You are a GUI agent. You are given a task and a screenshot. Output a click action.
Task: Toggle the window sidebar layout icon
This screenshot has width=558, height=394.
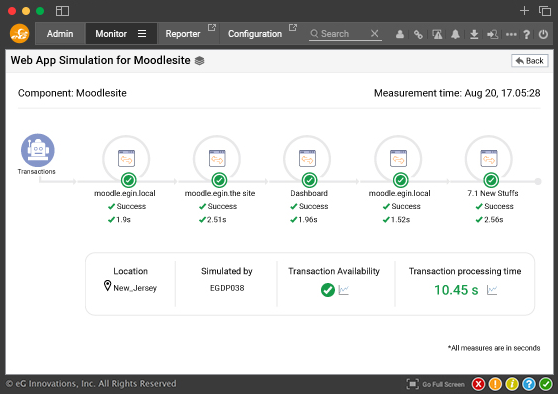point(62,11)
